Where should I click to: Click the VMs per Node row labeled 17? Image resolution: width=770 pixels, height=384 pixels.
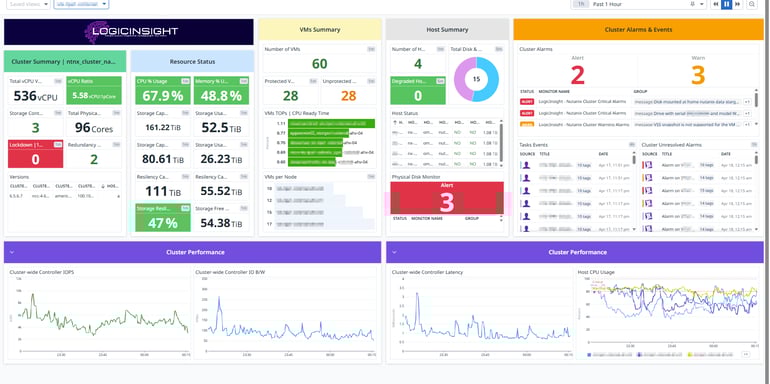pos(324,224)
